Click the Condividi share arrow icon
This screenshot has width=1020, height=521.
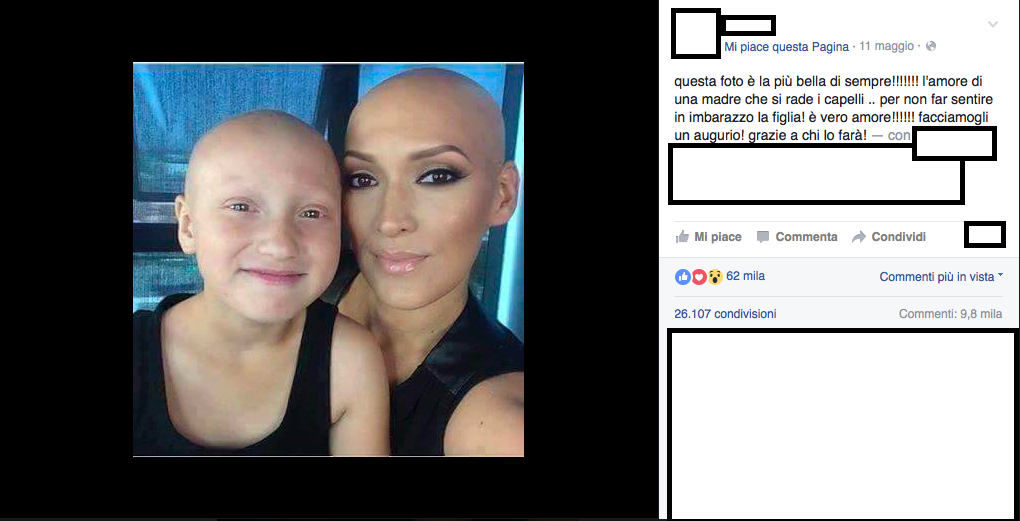(859, 237)
